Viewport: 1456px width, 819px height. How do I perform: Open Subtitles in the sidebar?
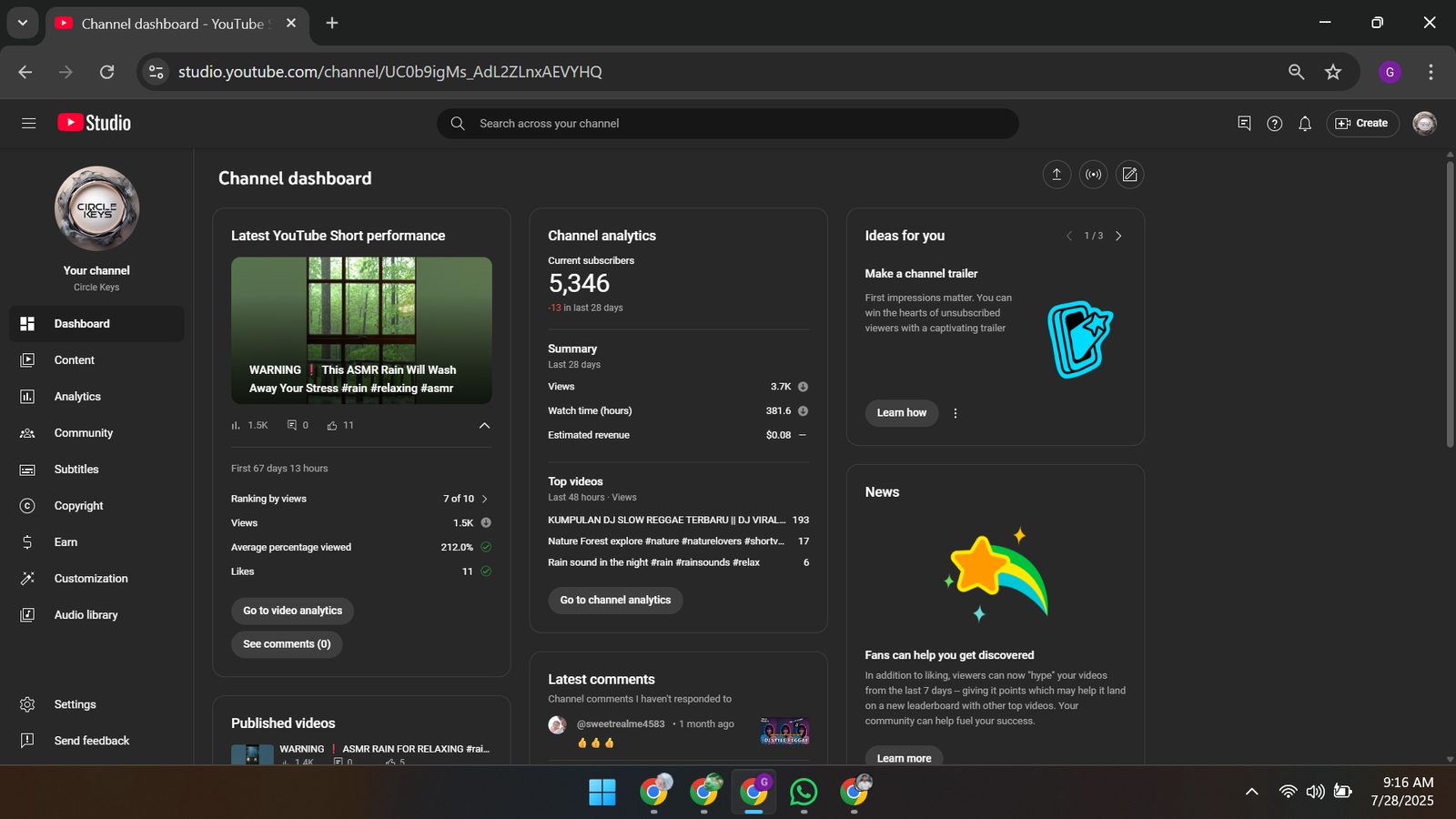click(x=96, y=470)
